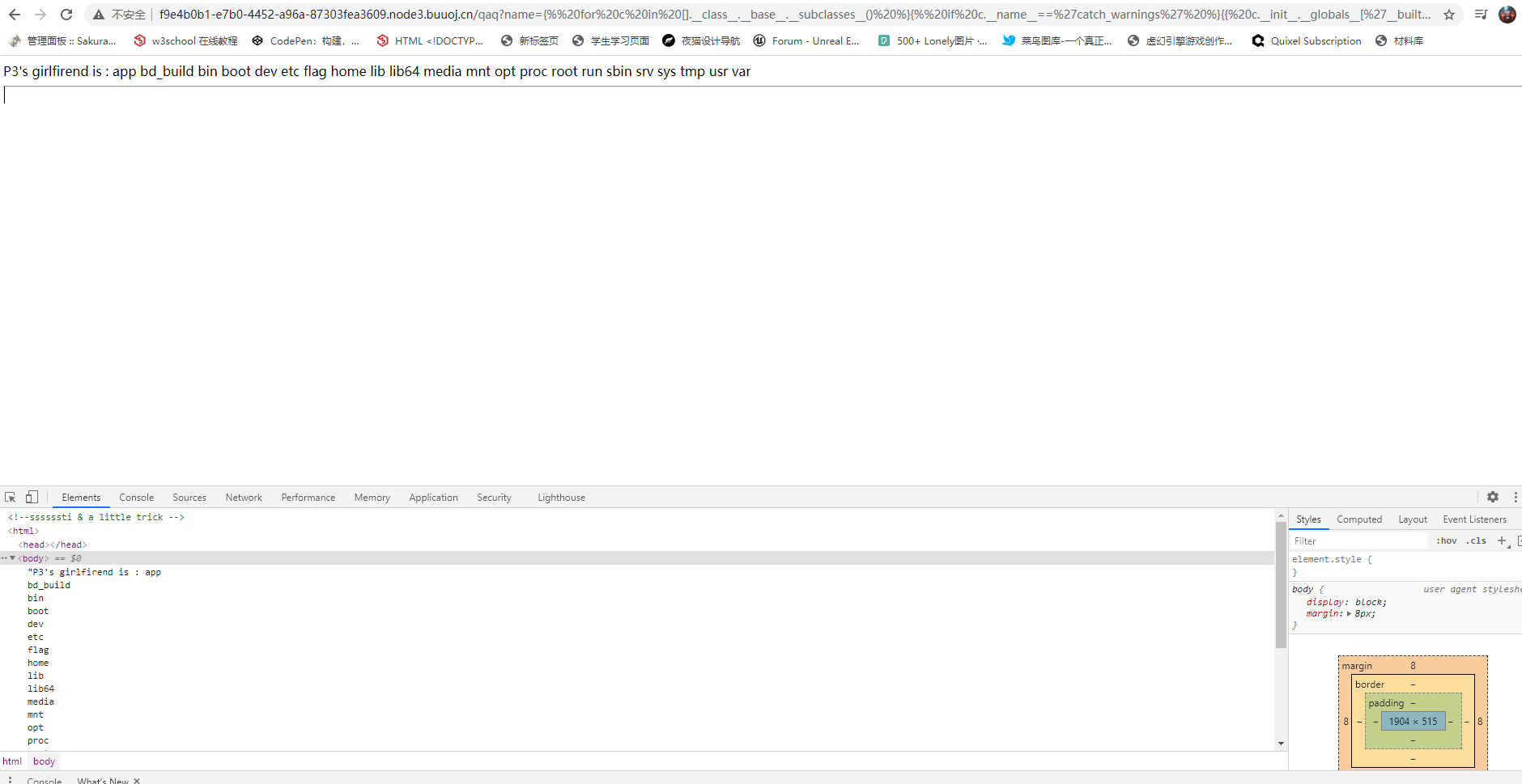This screenshot has height=784, width=1522.
Task: Click the browser back arrow
Action: (x=15, y=15)
